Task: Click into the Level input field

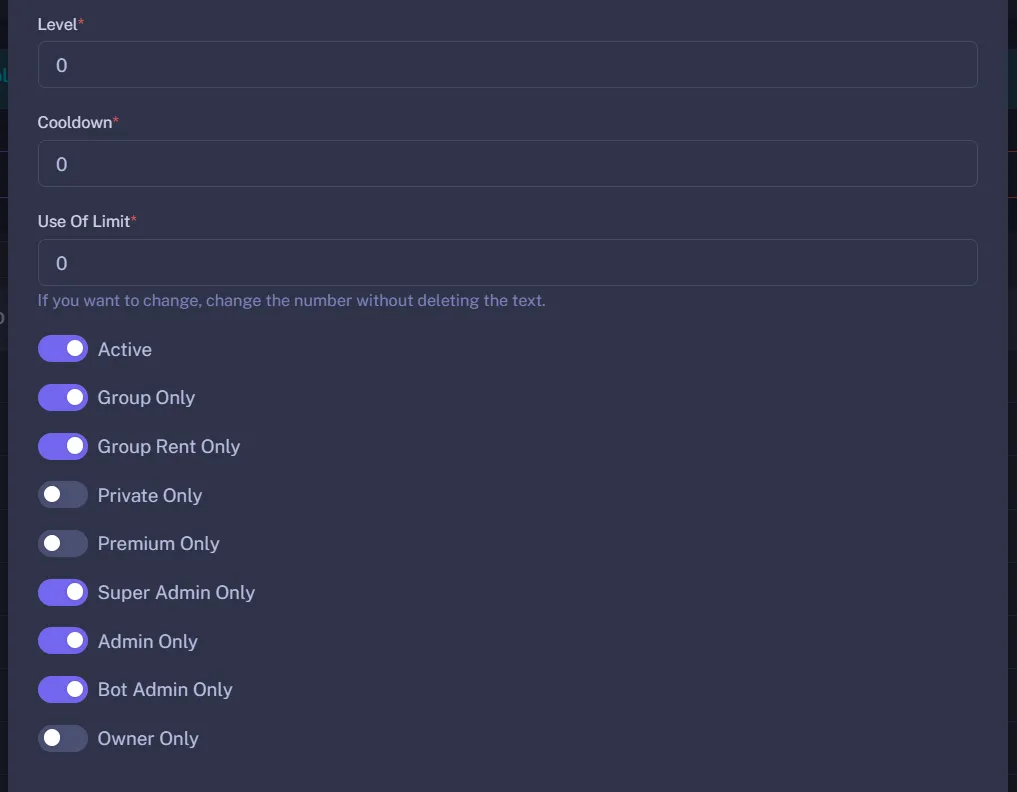Action: tap(507, 65)
